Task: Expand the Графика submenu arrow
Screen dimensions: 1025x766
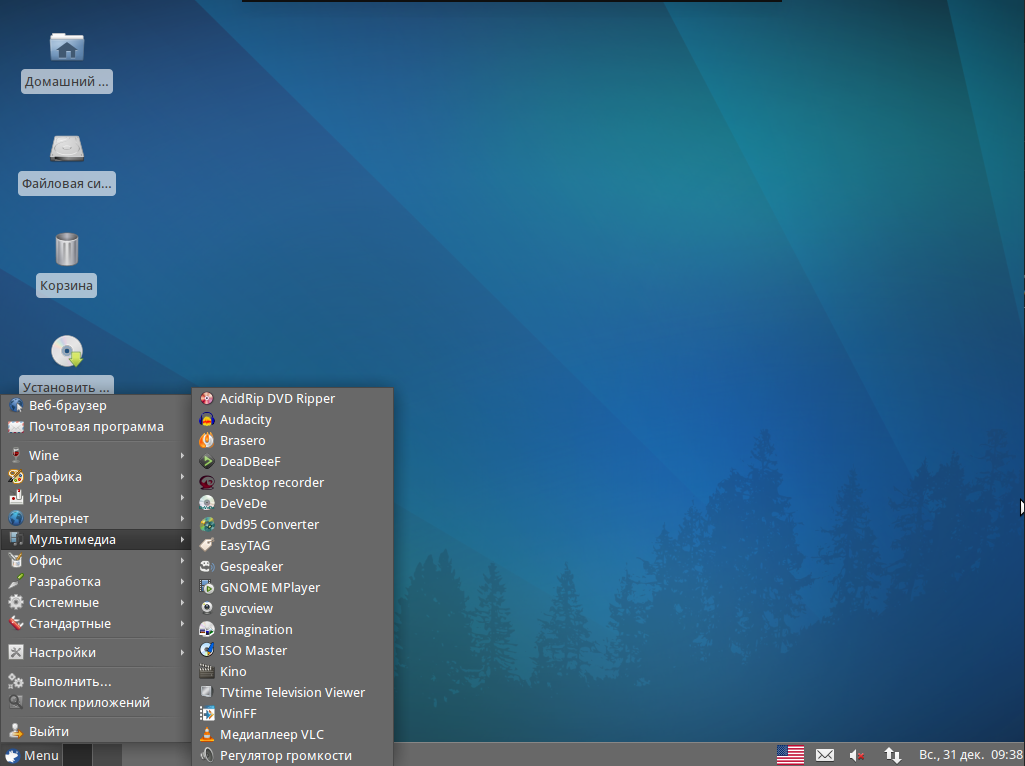Action: tap(182, 476)
